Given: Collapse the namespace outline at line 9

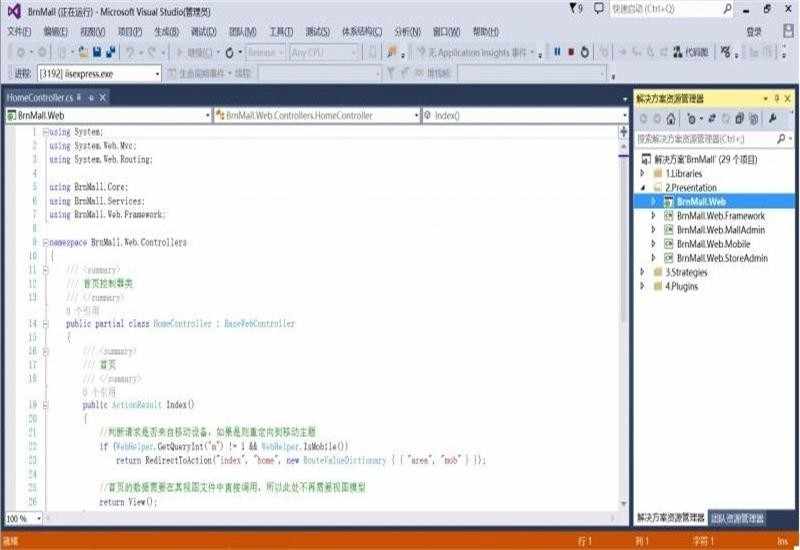Looking at the screenshot, I should [45, 242].
